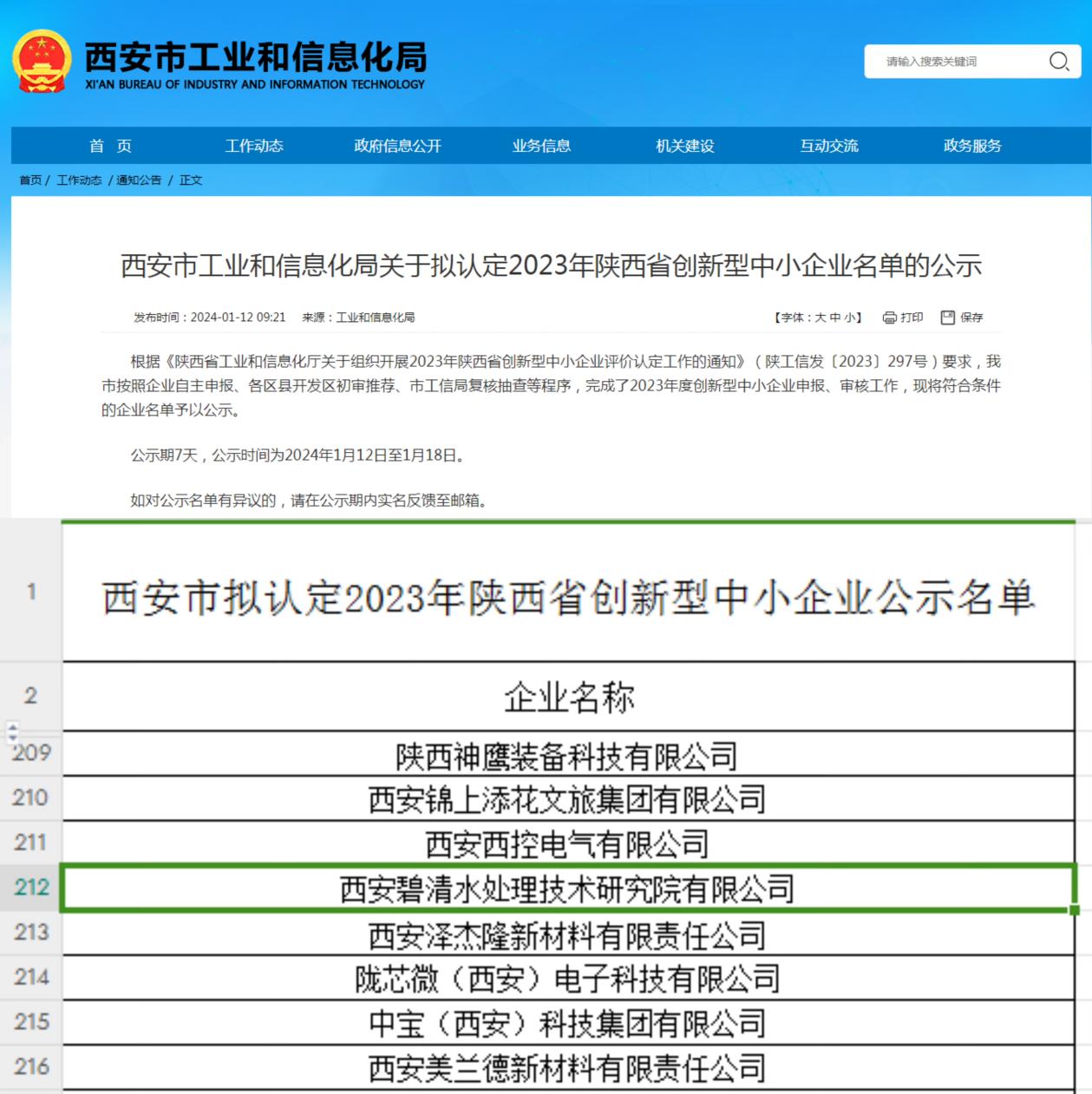Screen dimensions: 1092x1094
Task: Click the article headline text
Action: pos(552,265)
